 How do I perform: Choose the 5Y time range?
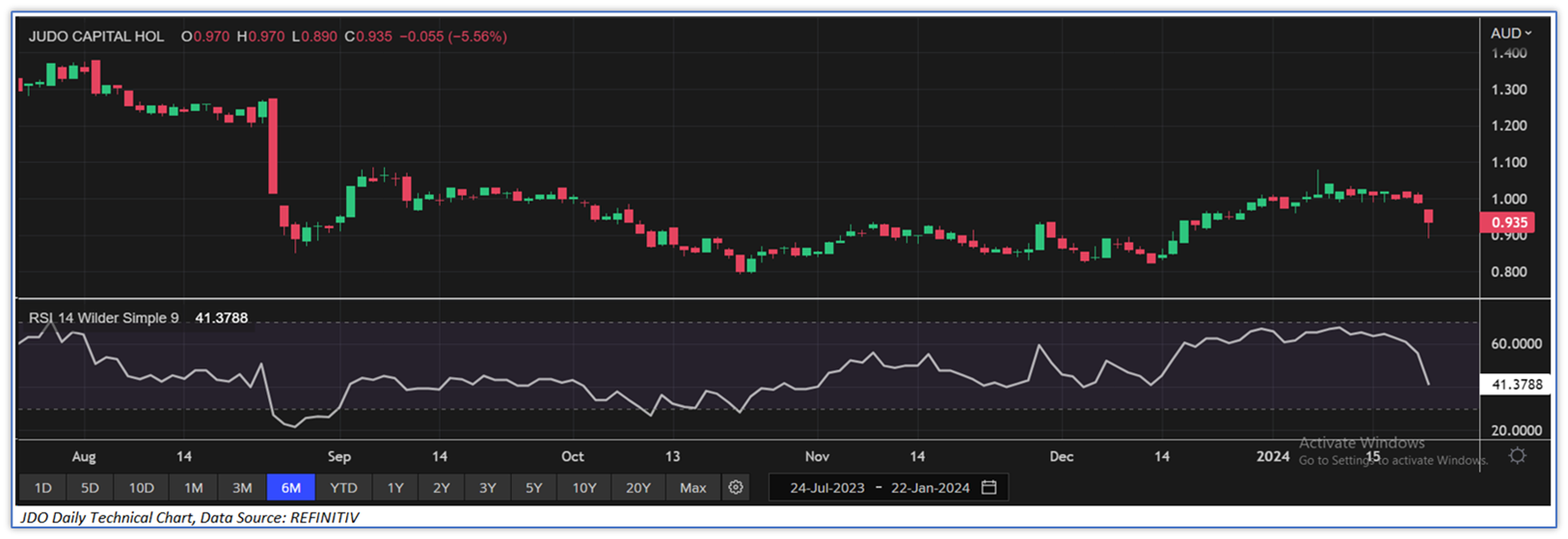tap(533, 488)
